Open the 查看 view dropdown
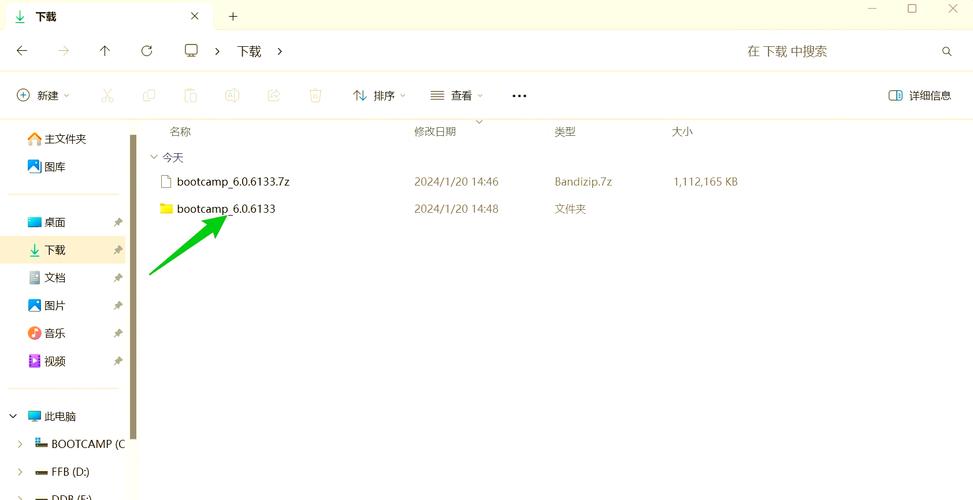This screenshot has height=500, width=973. click(457, 96)
